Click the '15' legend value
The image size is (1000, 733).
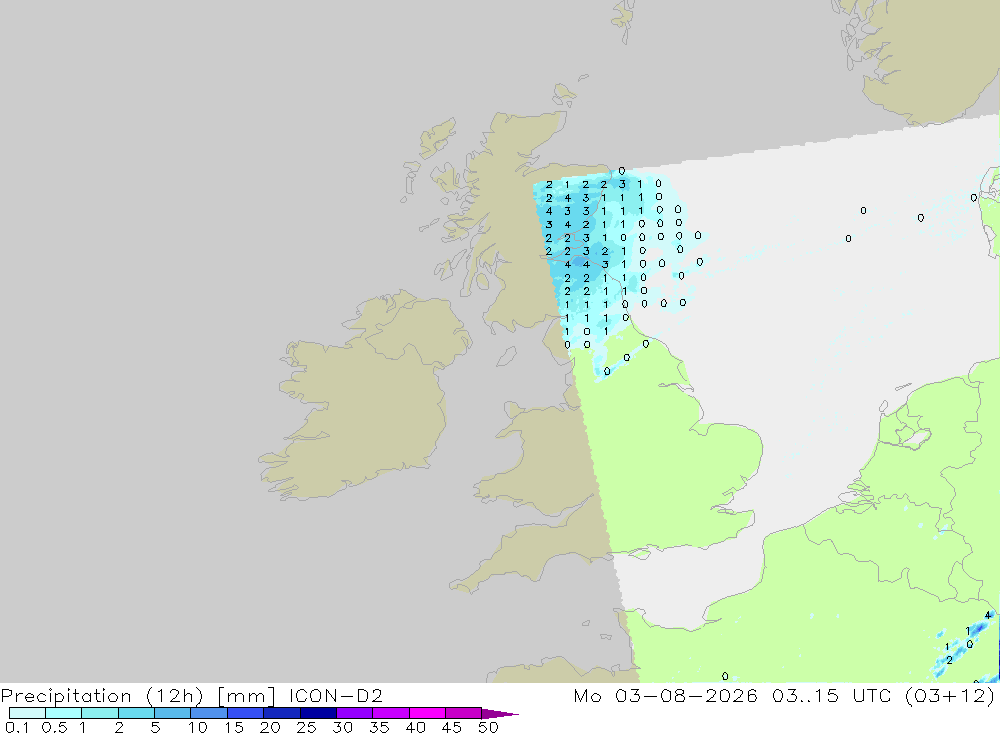tap(234, 727)
